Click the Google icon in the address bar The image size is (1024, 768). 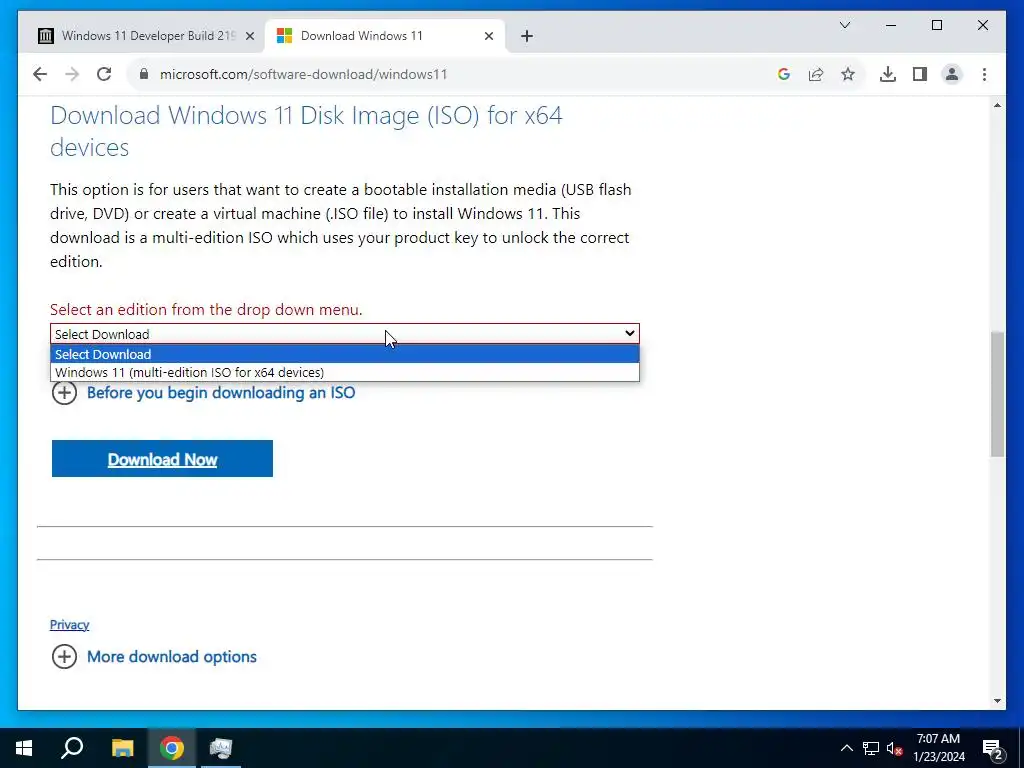(x=784, y=74)
